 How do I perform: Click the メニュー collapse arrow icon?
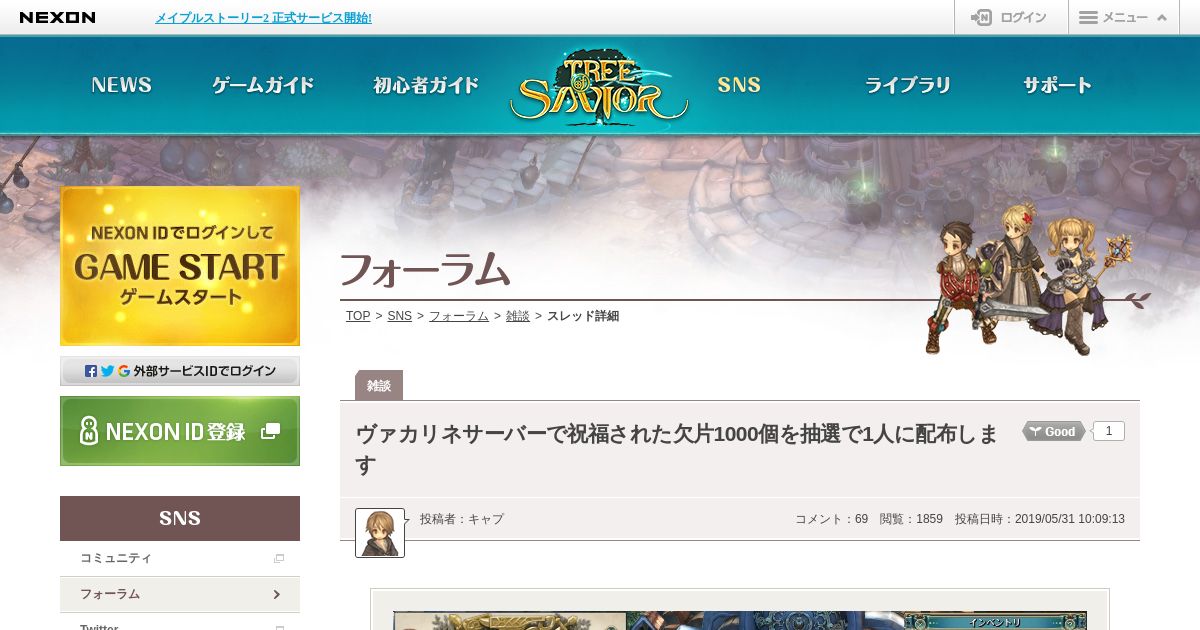click(x=1162, y=18)
